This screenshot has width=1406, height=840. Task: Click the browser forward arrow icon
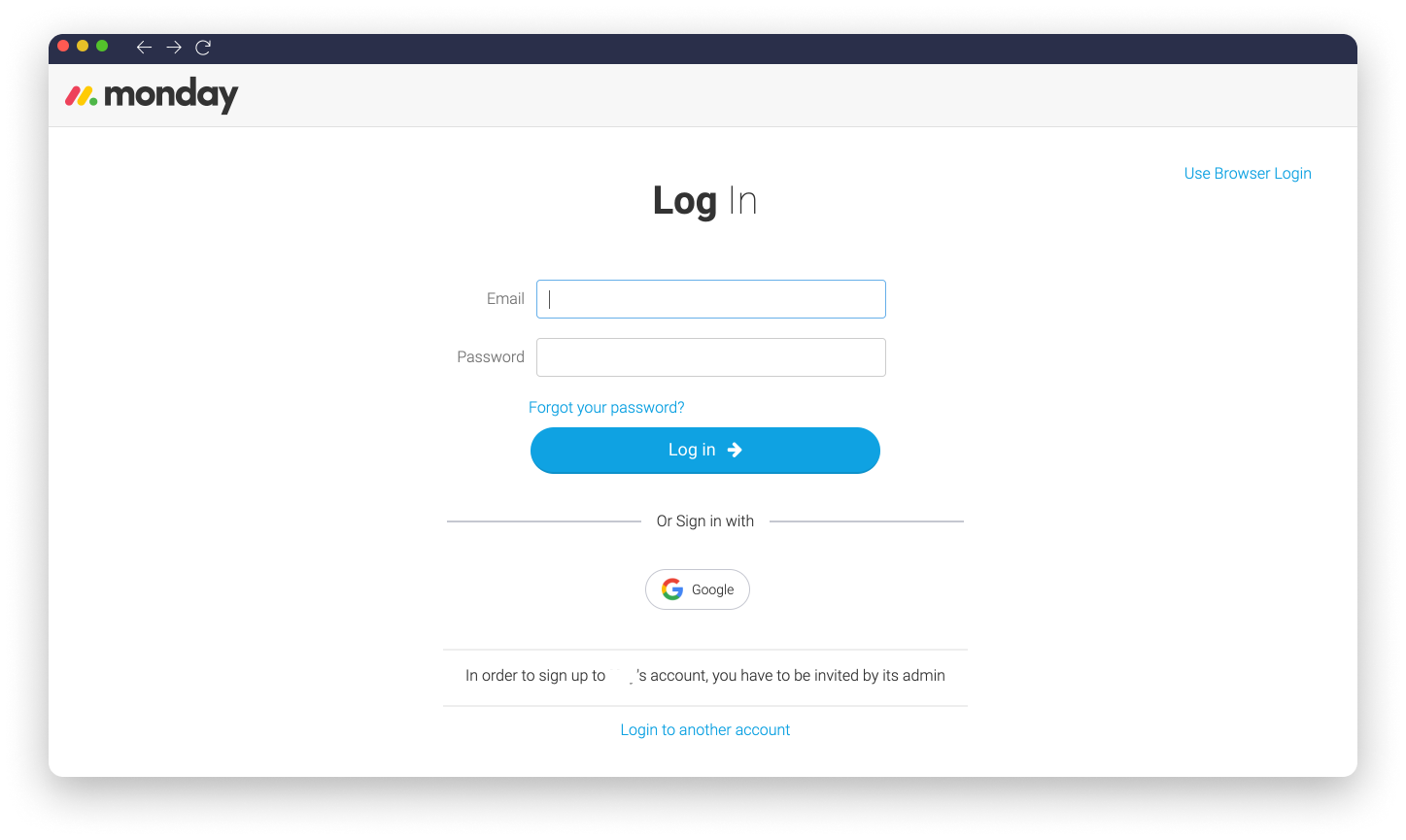[x=174, y=47]
